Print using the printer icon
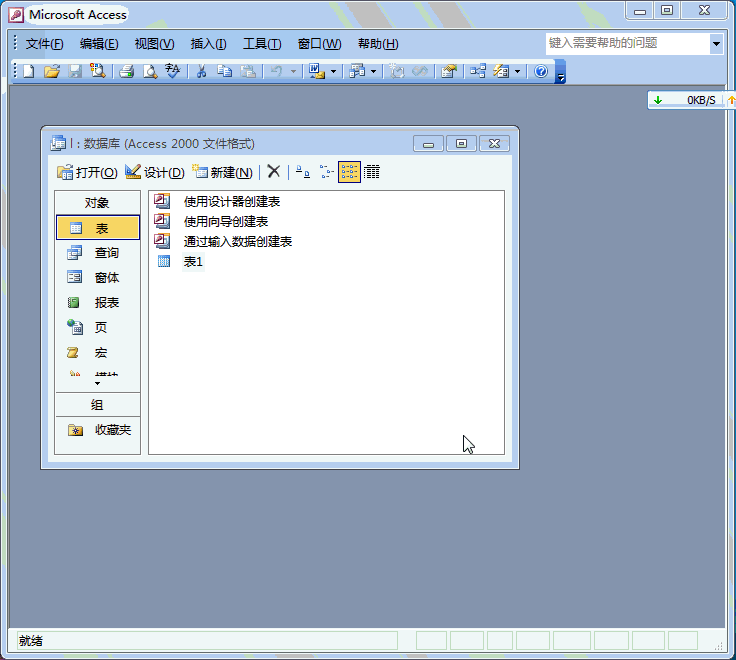Image resolution: width=736 pixels, height=660 pixels. coord(126,71)
